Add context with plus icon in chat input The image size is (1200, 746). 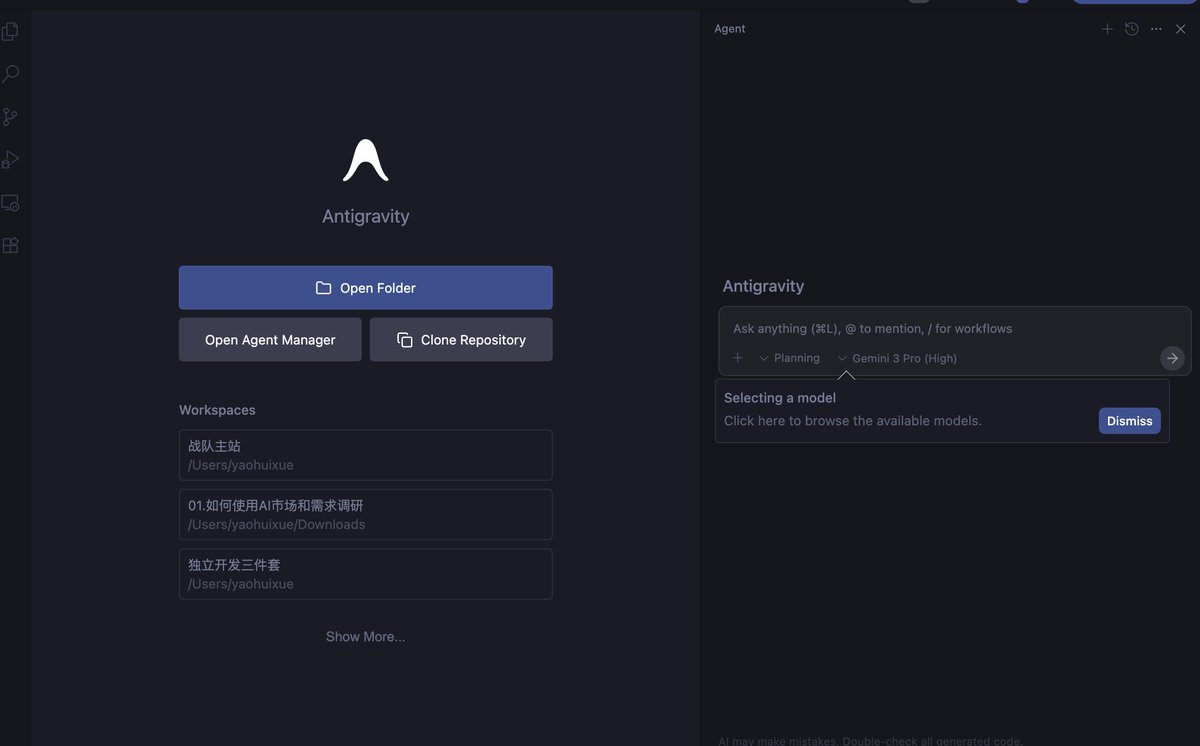(738, 358)
